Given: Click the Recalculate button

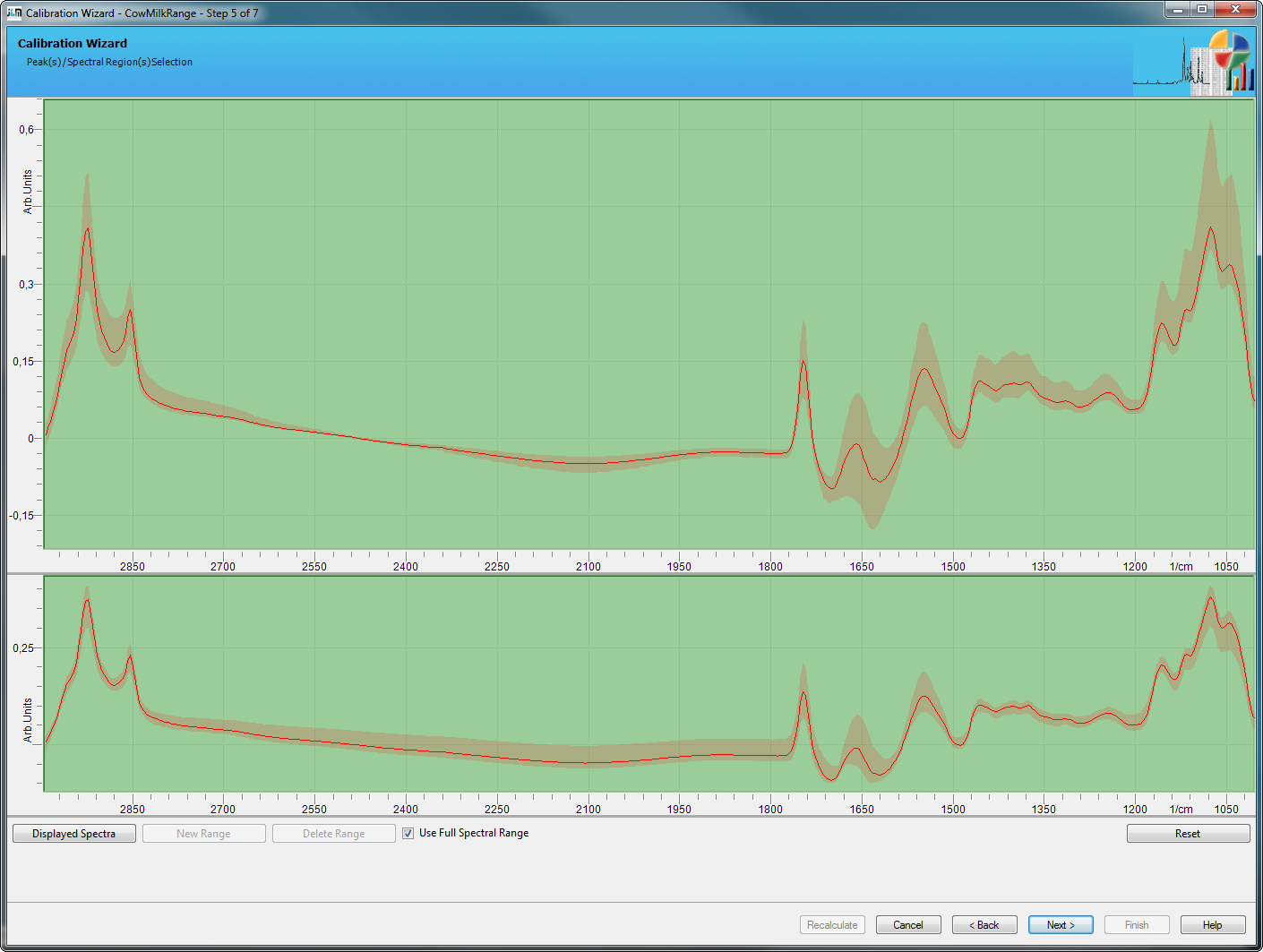Looking at the screenshot, I should (832, 925).
